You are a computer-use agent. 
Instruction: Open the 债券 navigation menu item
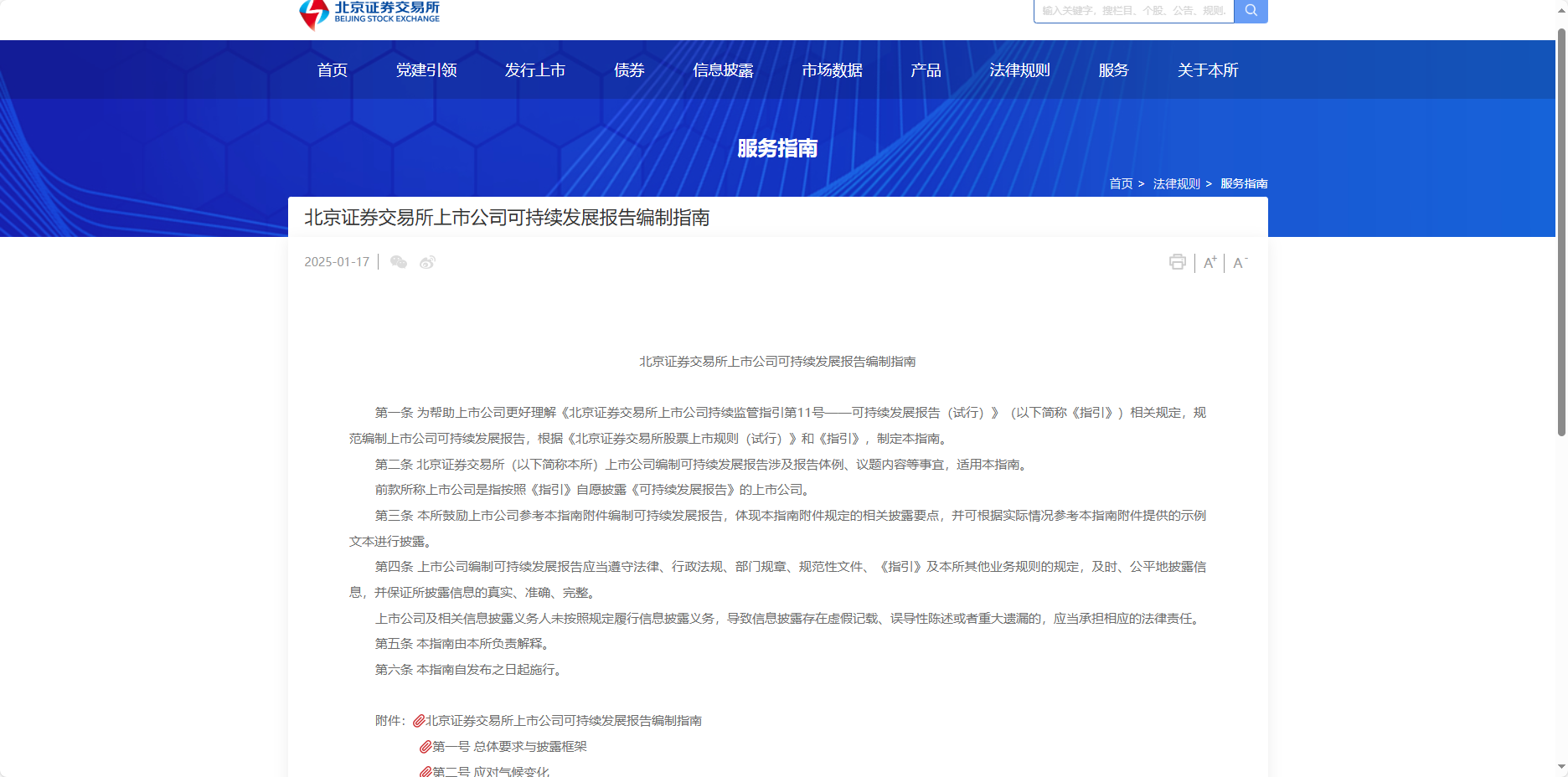(629, 70)
